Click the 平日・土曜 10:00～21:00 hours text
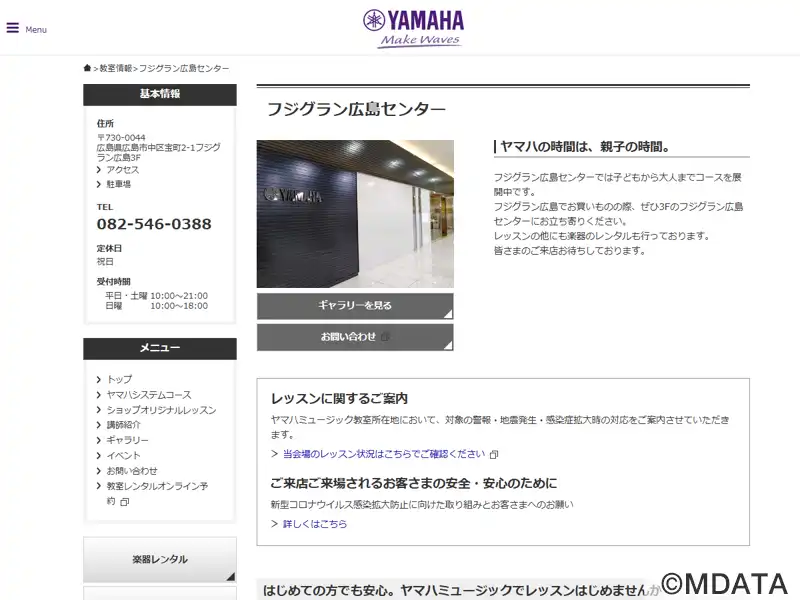Screen dimensions: 800x600 157,296
